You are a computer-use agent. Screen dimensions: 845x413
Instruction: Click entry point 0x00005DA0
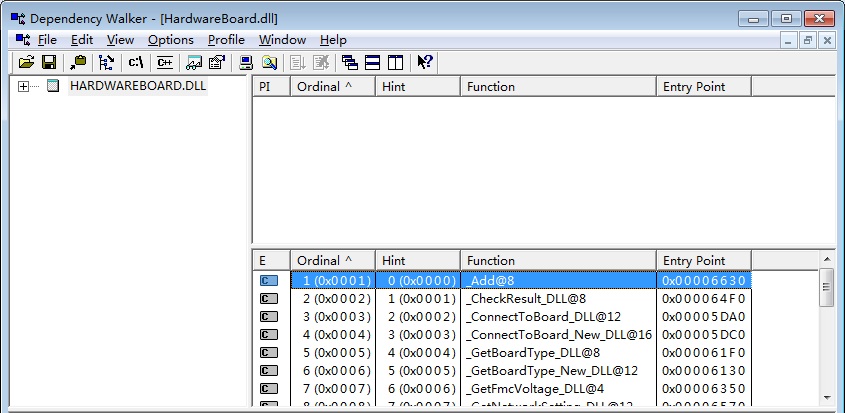pos(703,316)
